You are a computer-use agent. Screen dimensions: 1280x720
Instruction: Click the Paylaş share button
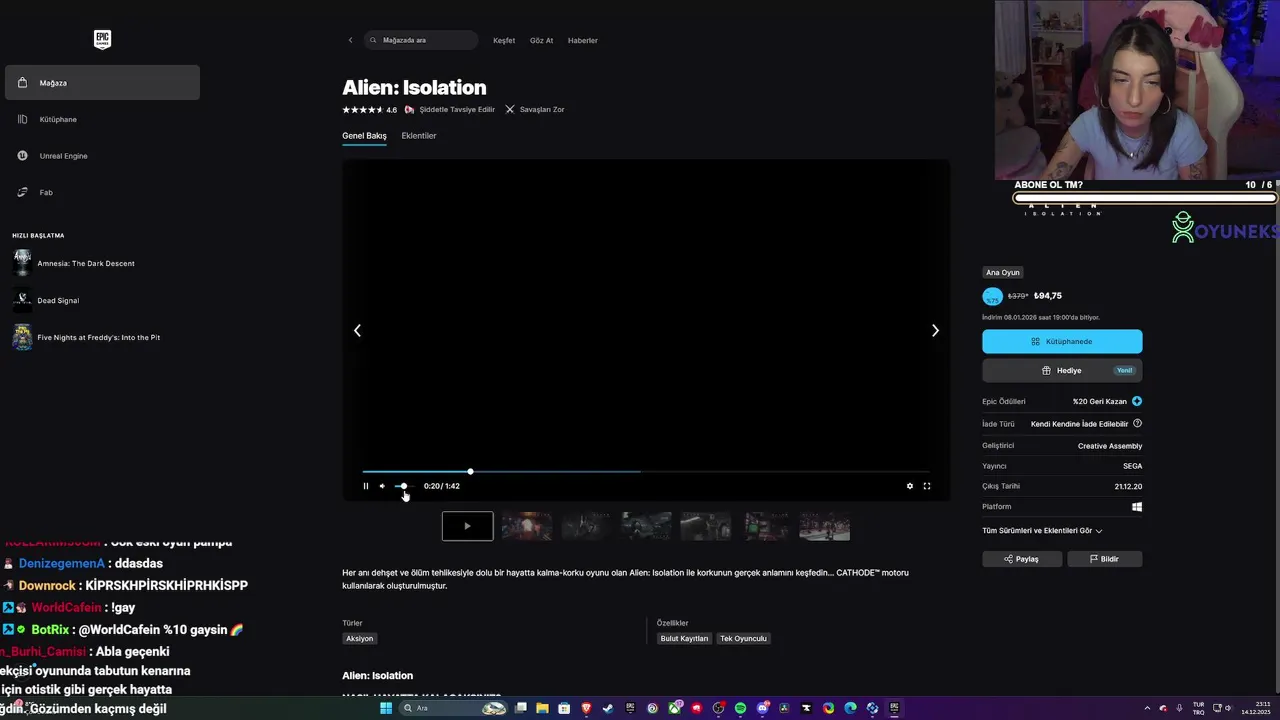[1022, 559]
